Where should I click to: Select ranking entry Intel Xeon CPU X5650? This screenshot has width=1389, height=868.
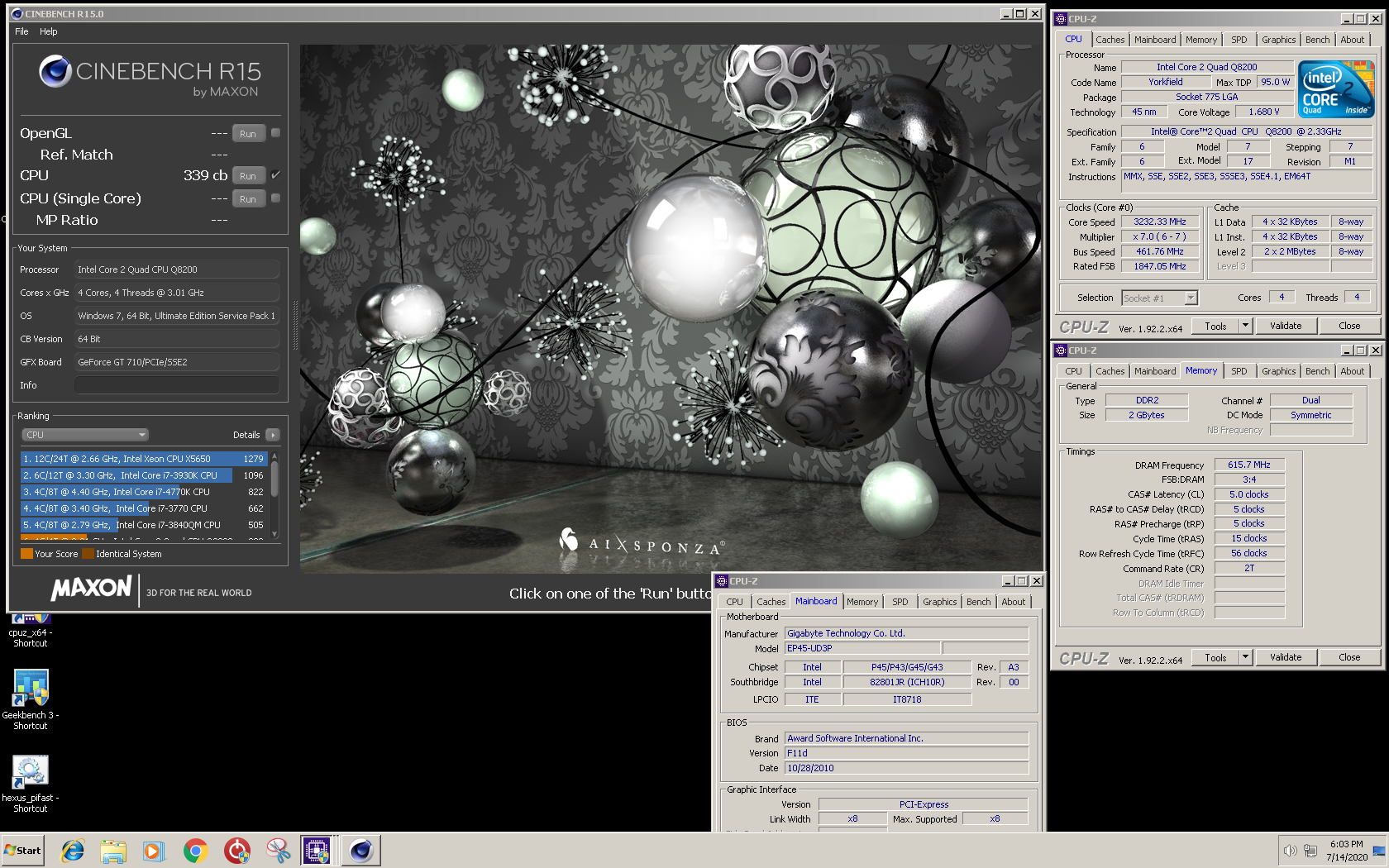144,459
